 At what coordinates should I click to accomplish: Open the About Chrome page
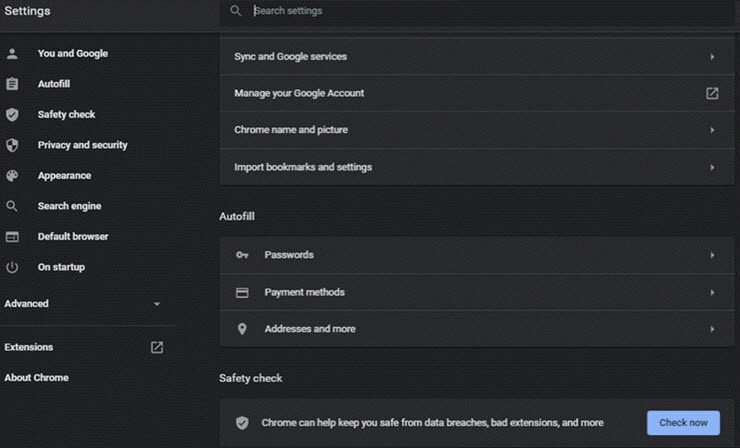36,378
